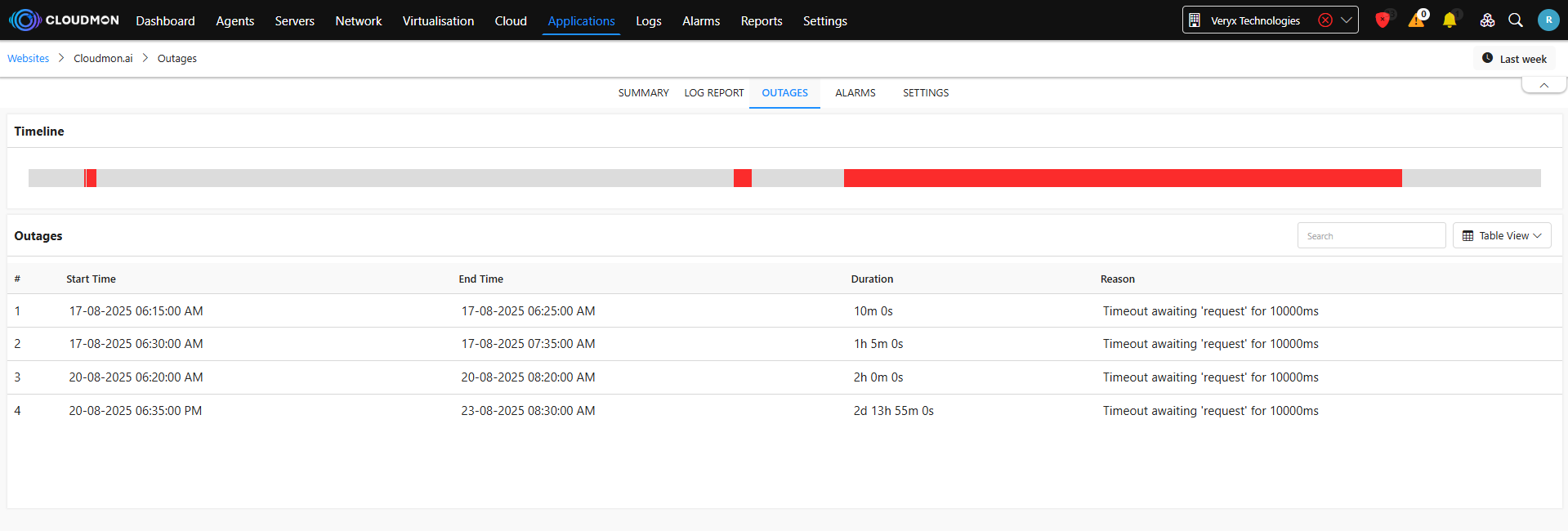Open the Alarms sub-tab beside Outages
Screen dimensions: 1568x531
click(855, 93)
